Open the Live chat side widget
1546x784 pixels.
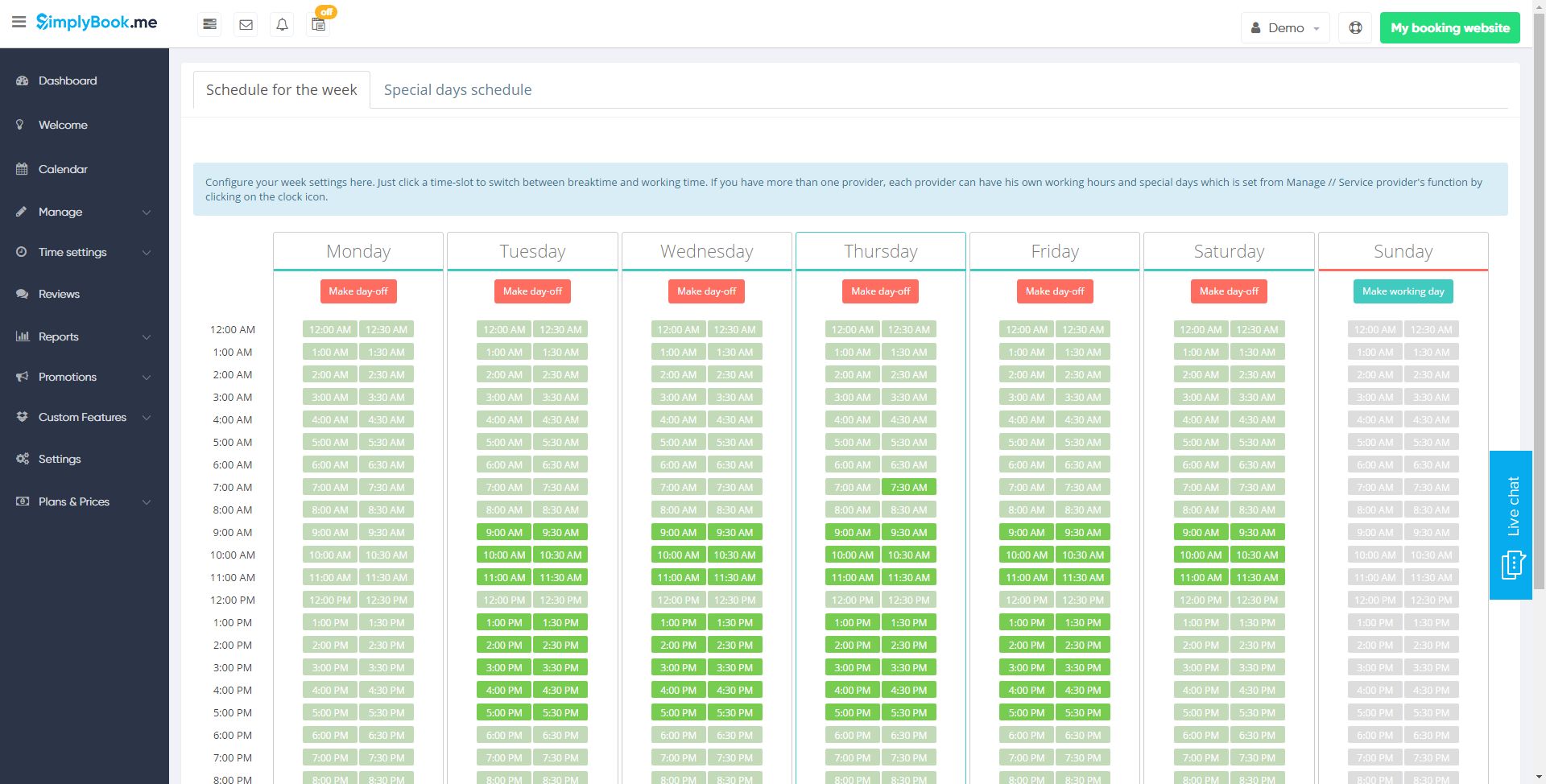click(x=1511, y=525)
